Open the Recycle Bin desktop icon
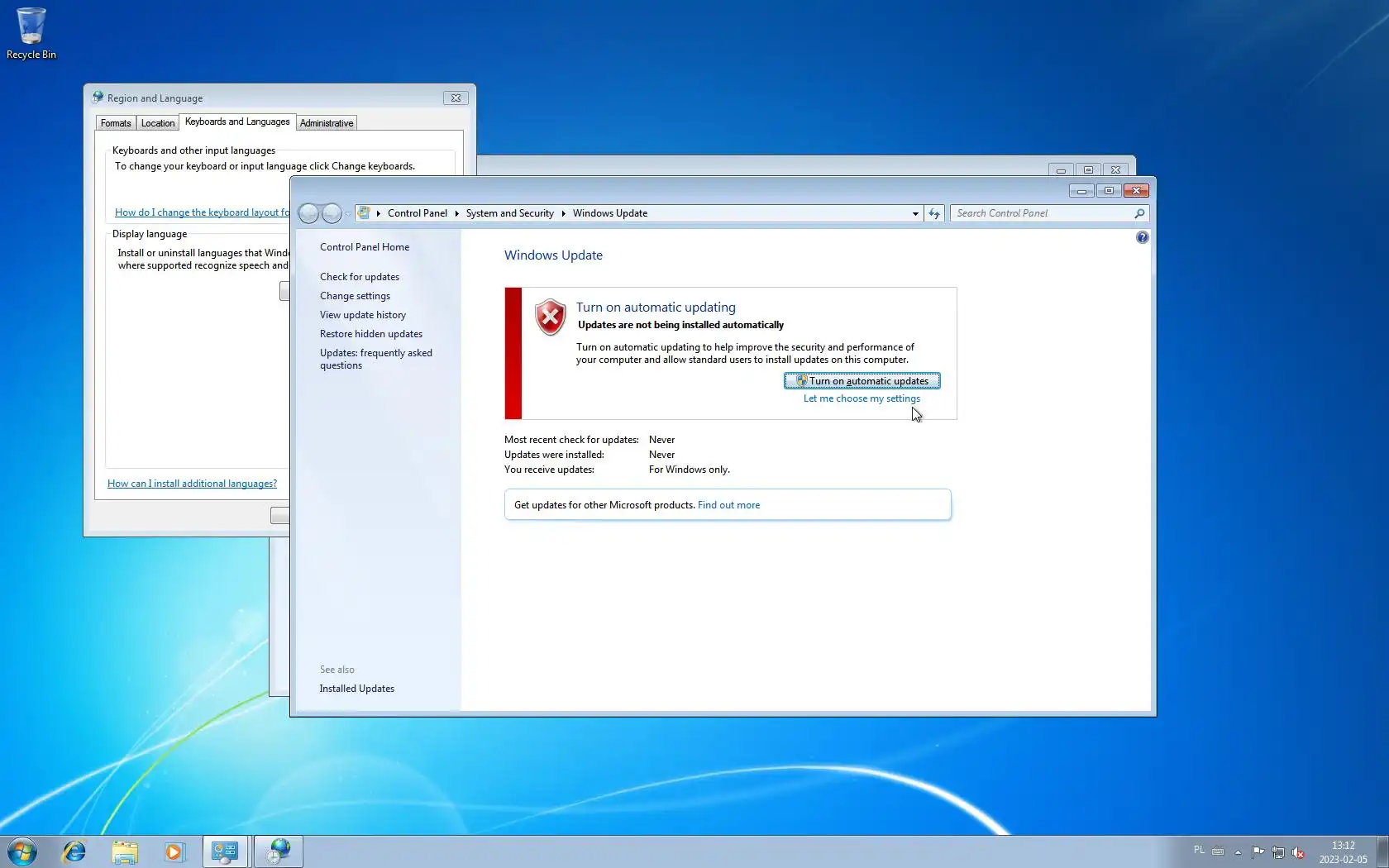This screenshot has width=1389, height=868. pyautogui.click(x=31, y=34)
